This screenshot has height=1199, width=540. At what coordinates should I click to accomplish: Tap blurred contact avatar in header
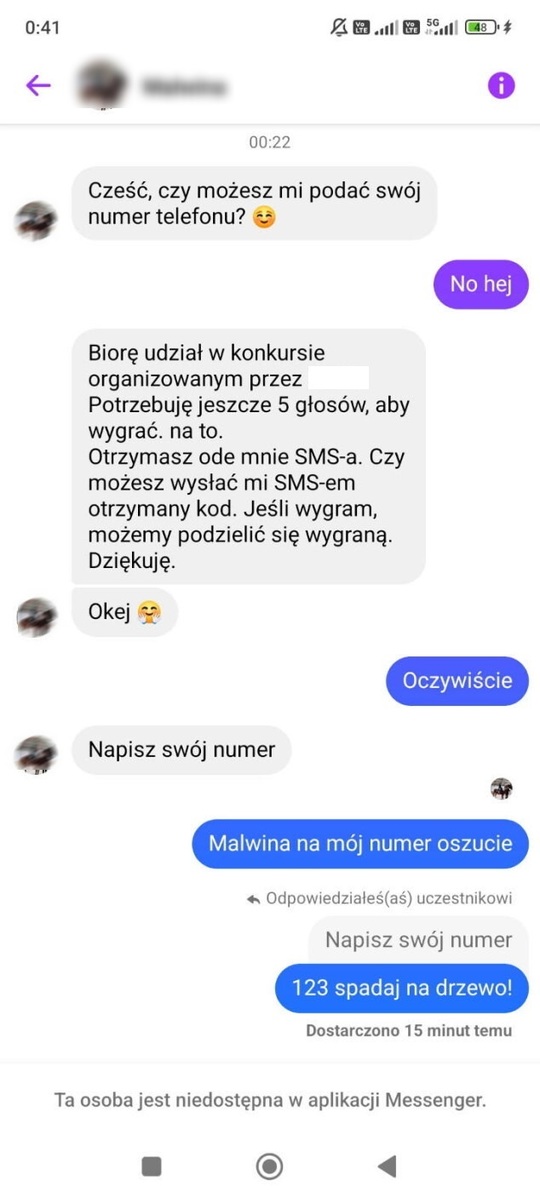103,86
